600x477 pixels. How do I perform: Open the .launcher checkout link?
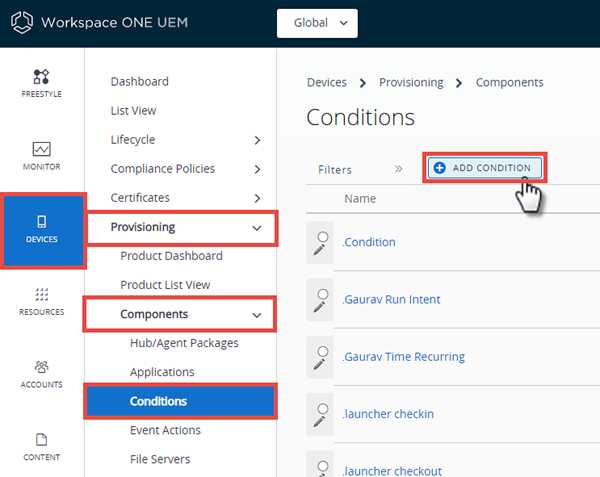392,471
